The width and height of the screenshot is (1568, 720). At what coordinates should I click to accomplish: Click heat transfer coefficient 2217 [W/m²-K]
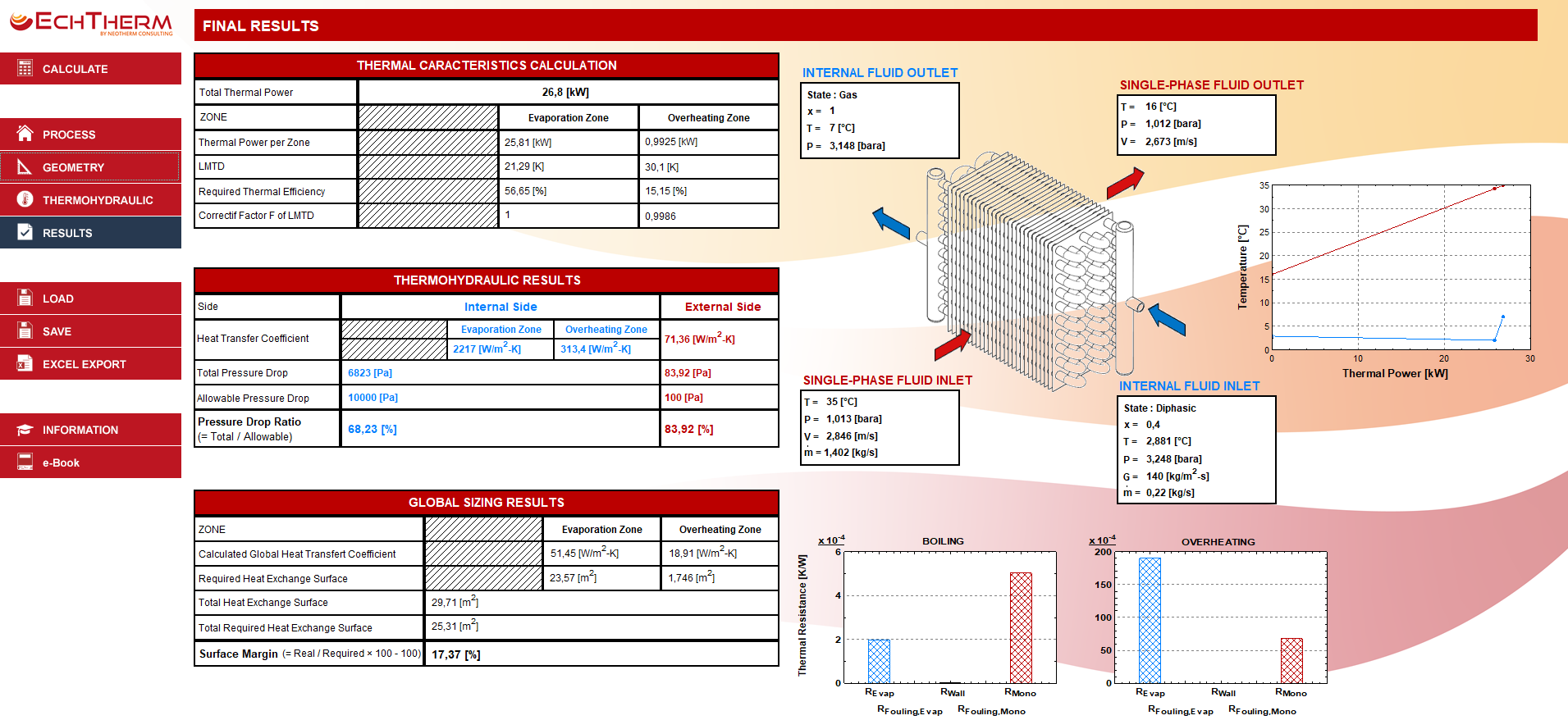pyautogui.click(x=487, y=349)
